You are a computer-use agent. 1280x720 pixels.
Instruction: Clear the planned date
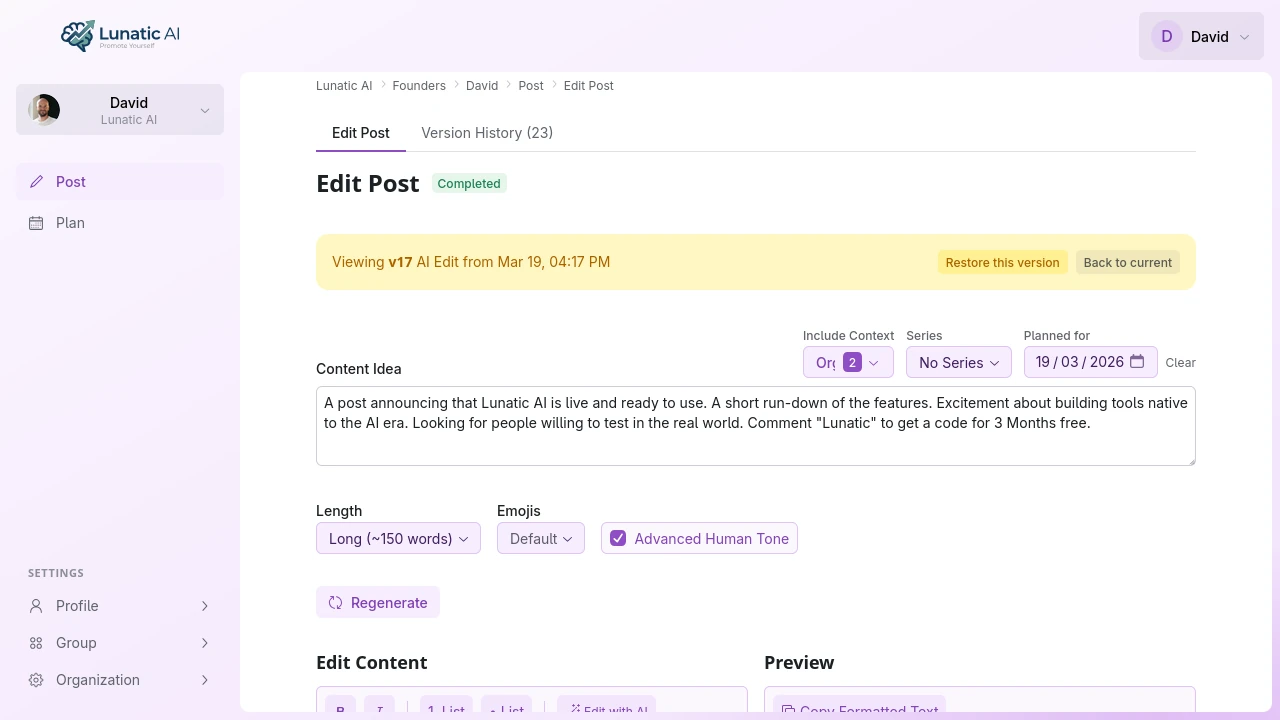[x=1181, y=362]
